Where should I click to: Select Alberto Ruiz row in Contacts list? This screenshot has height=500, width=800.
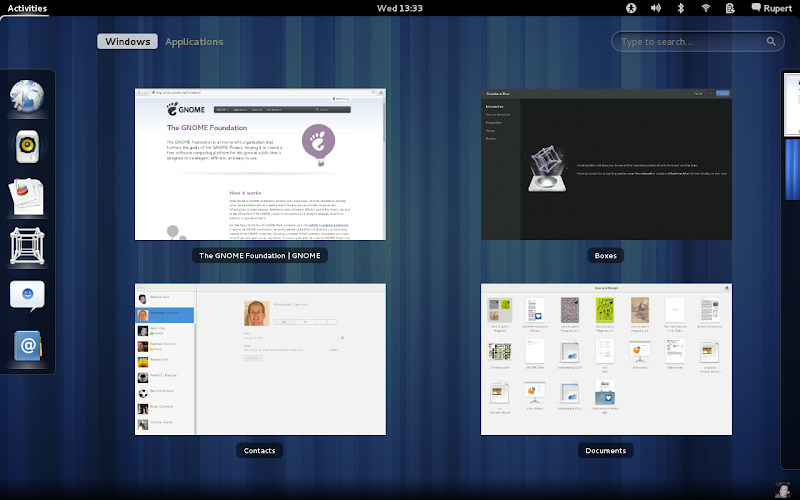coord(164,298)
